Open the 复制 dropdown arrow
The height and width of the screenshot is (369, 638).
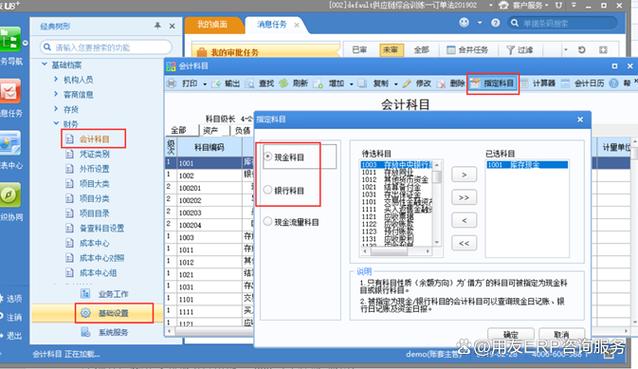click(x=396, y=84)
